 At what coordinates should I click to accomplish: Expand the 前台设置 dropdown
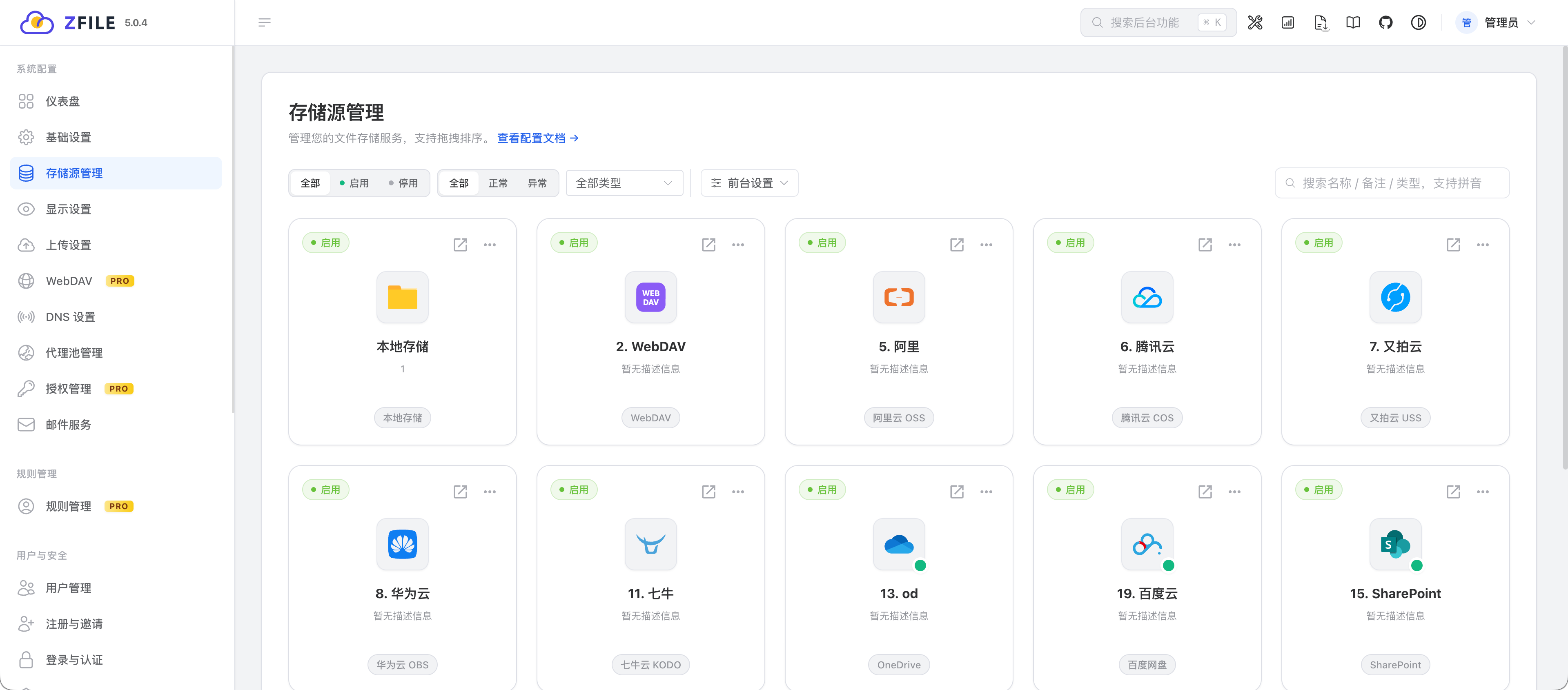click(x=749, y=183)
